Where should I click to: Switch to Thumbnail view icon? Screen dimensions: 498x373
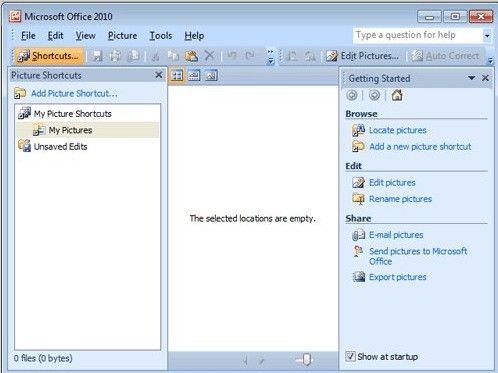tap(177, 76)
